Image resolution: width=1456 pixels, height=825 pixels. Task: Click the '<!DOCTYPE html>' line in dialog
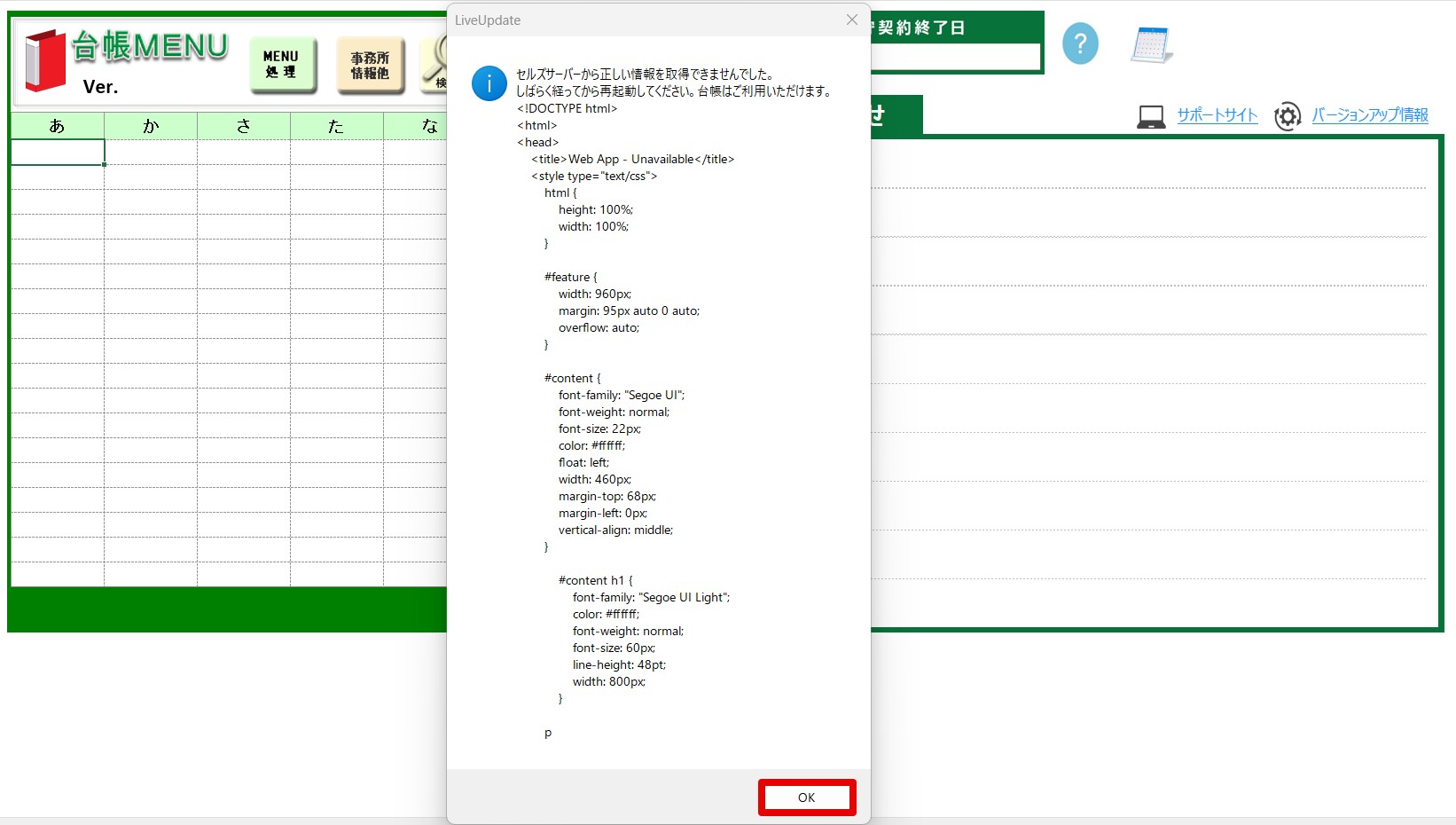point(568,109)
